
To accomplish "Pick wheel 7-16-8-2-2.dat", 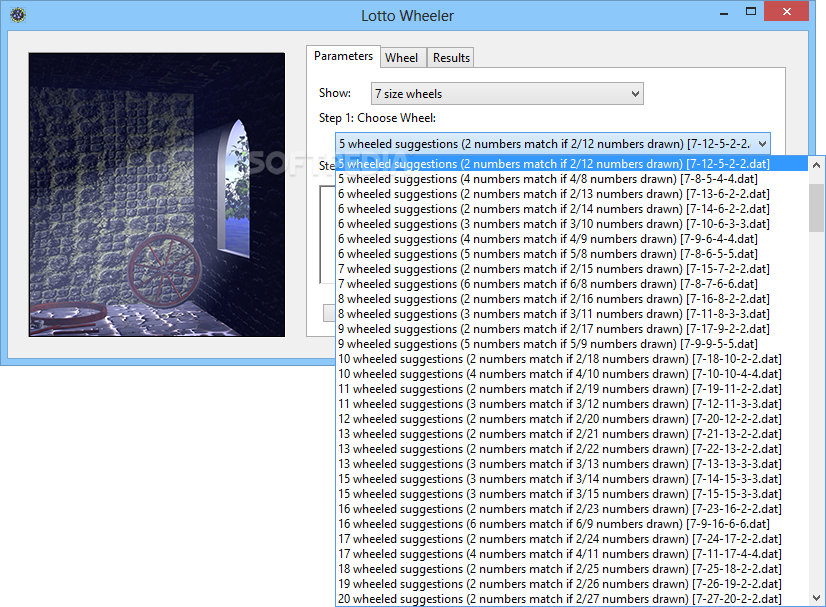I will point(571,299).
